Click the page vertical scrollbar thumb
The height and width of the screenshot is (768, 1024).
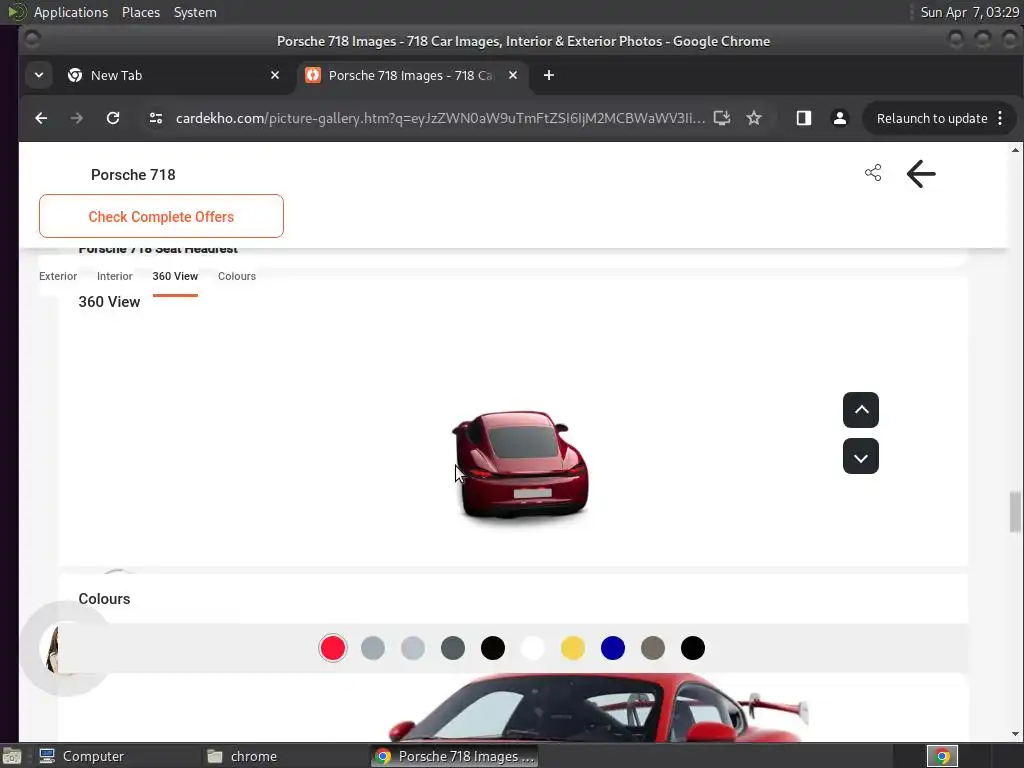(x=1014, y=512)
